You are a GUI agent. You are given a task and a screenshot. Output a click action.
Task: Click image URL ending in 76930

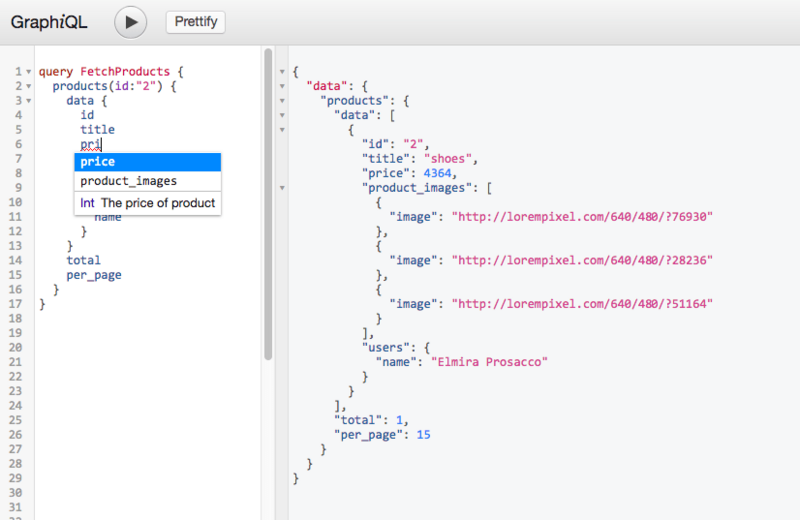pyautogui.click(x=582, y=217)
